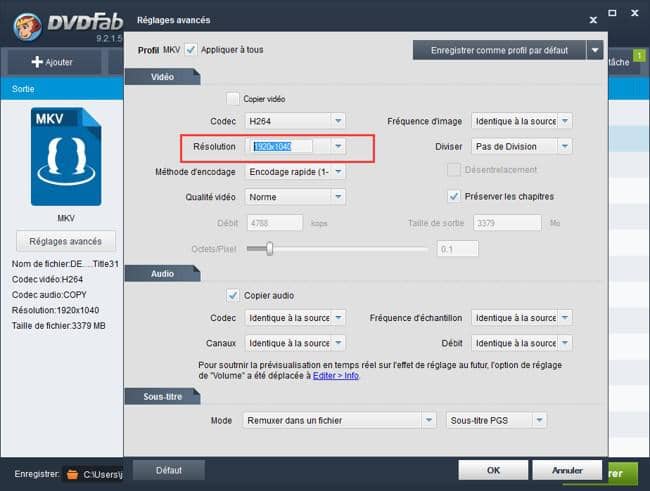Click the Taille de fichier:3379 MB text
This screenshot has height=491, width=650.
58,326
